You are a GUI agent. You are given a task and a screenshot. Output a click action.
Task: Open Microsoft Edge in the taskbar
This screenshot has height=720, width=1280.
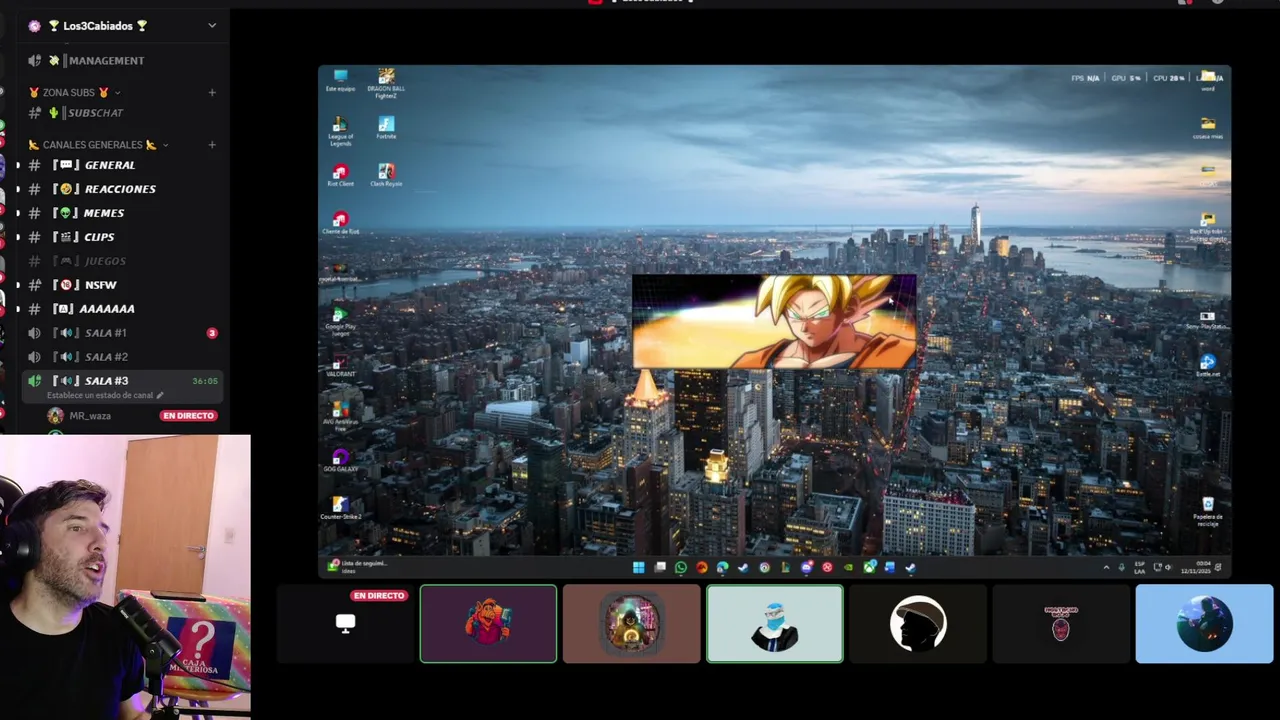tap(722, 568)
